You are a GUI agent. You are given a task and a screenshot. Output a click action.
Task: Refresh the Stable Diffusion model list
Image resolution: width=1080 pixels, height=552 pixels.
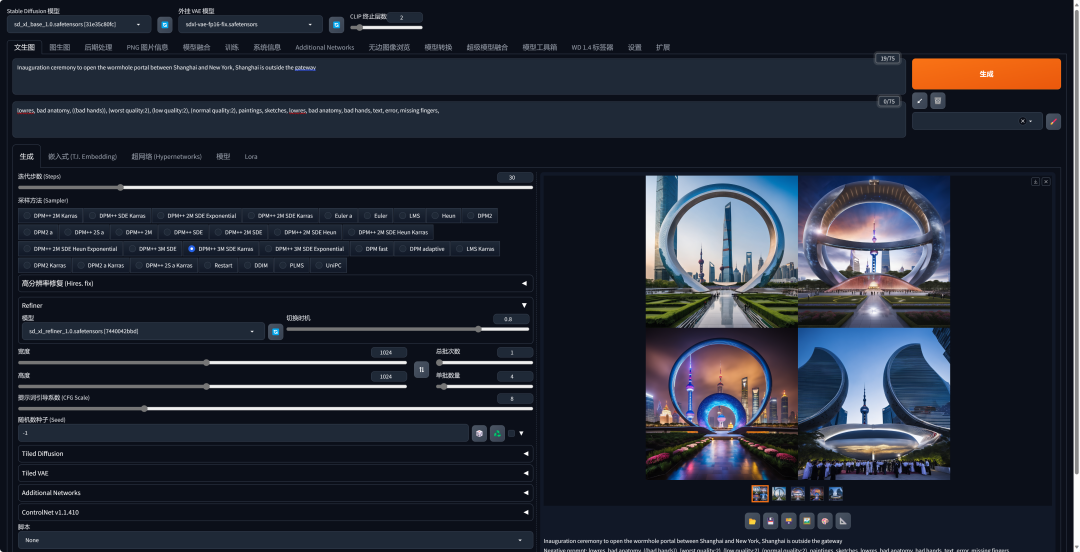(x=165, y=24)
